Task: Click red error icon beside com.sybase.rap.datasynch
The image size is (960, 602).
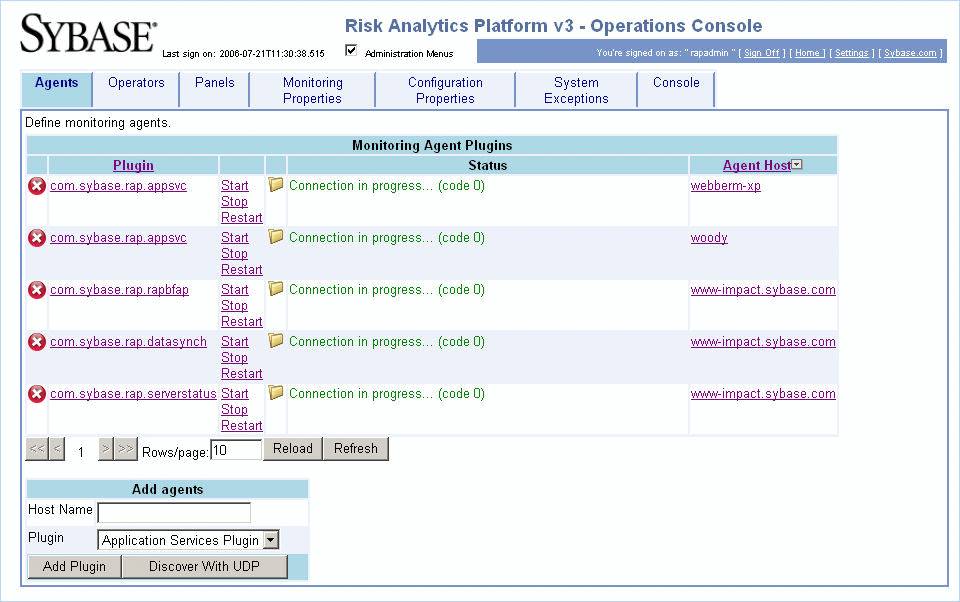Action: coord(37,342)
